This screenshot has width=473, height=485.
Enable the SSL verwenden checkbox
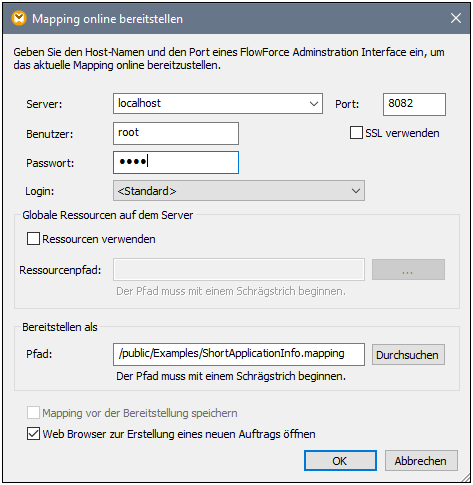tap(356, 133)
